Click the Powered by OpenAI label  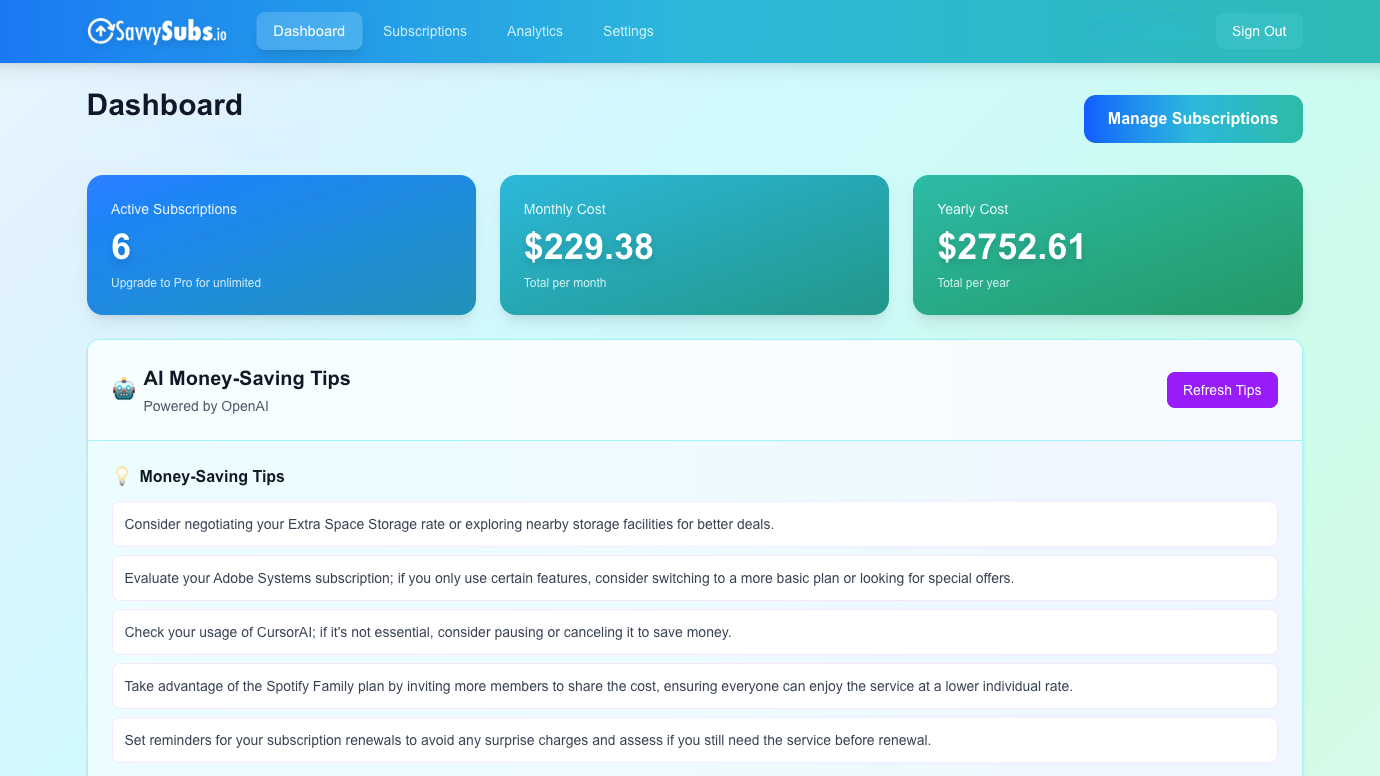coord(205,406)
